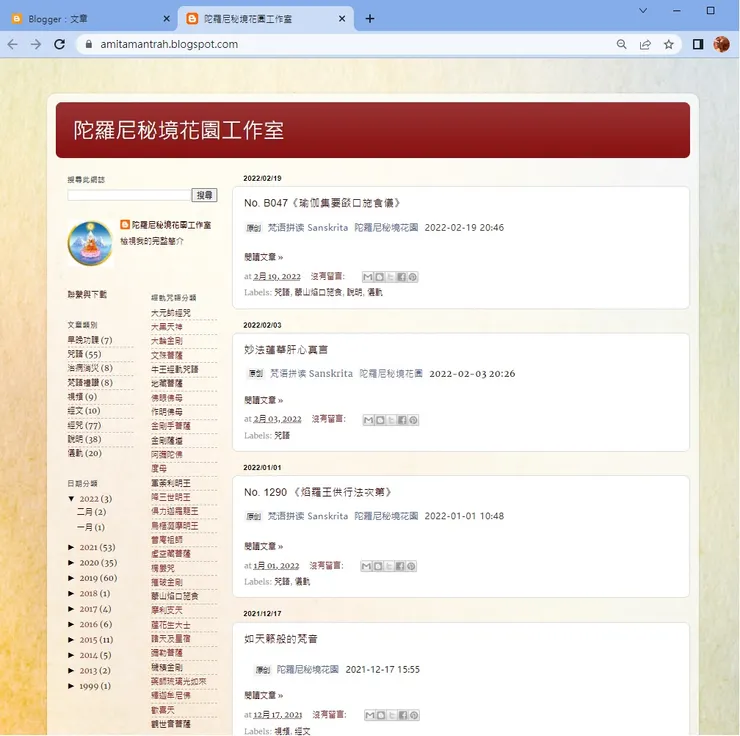Viewport: 740px width, 736px height.
Task: Open the Blogger icon beside the profile name
Action: 125,225
